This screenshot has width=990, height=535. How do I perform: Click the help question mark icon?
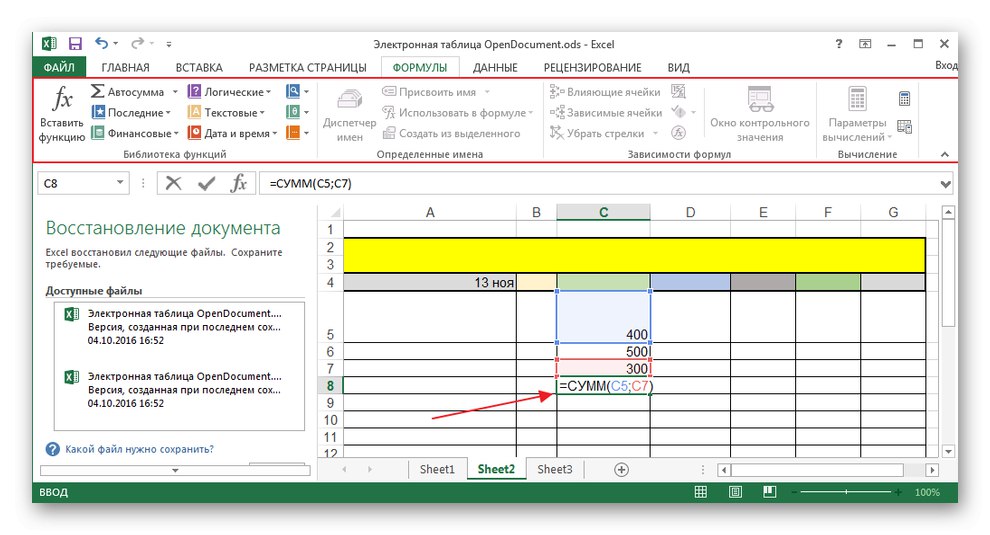(838, 44)
